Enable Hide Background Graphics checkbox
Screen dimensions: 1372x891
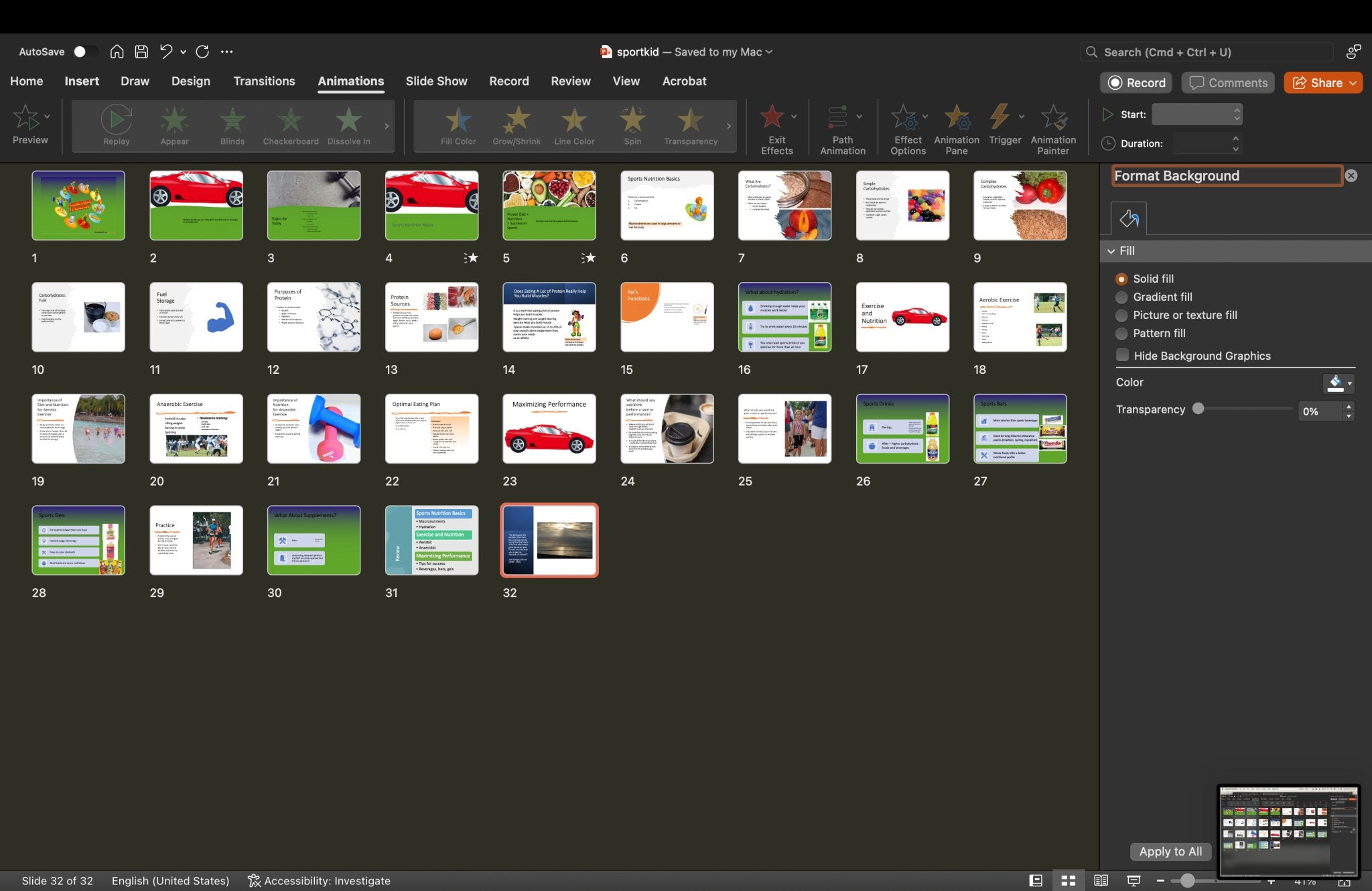point(1122,355)
